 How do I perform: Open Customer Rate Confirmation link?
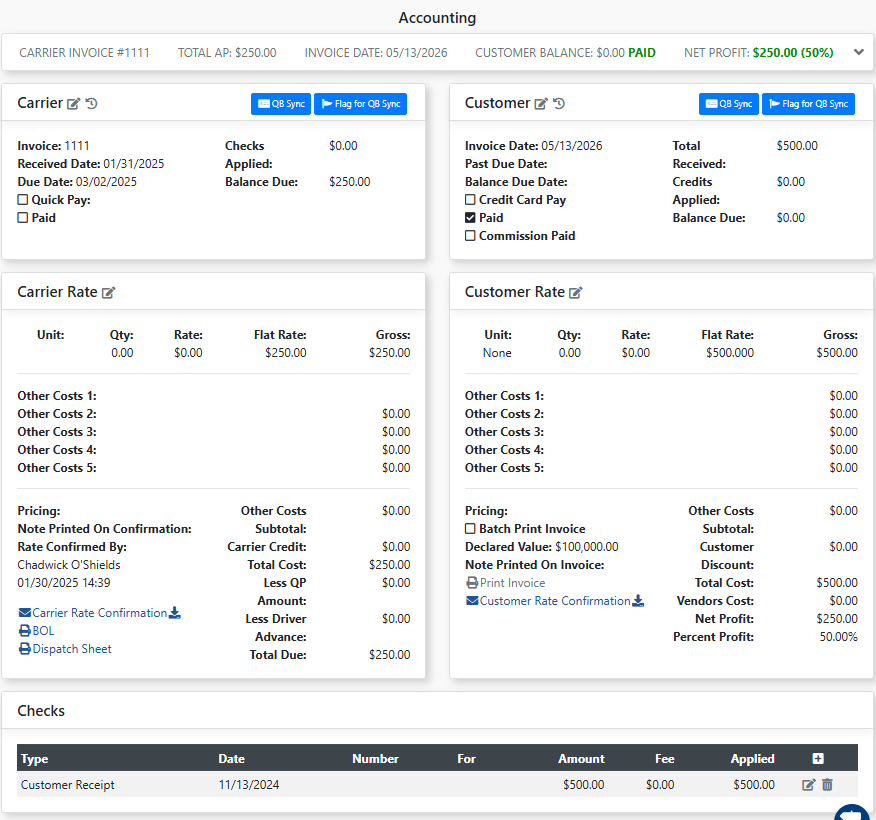555,601
